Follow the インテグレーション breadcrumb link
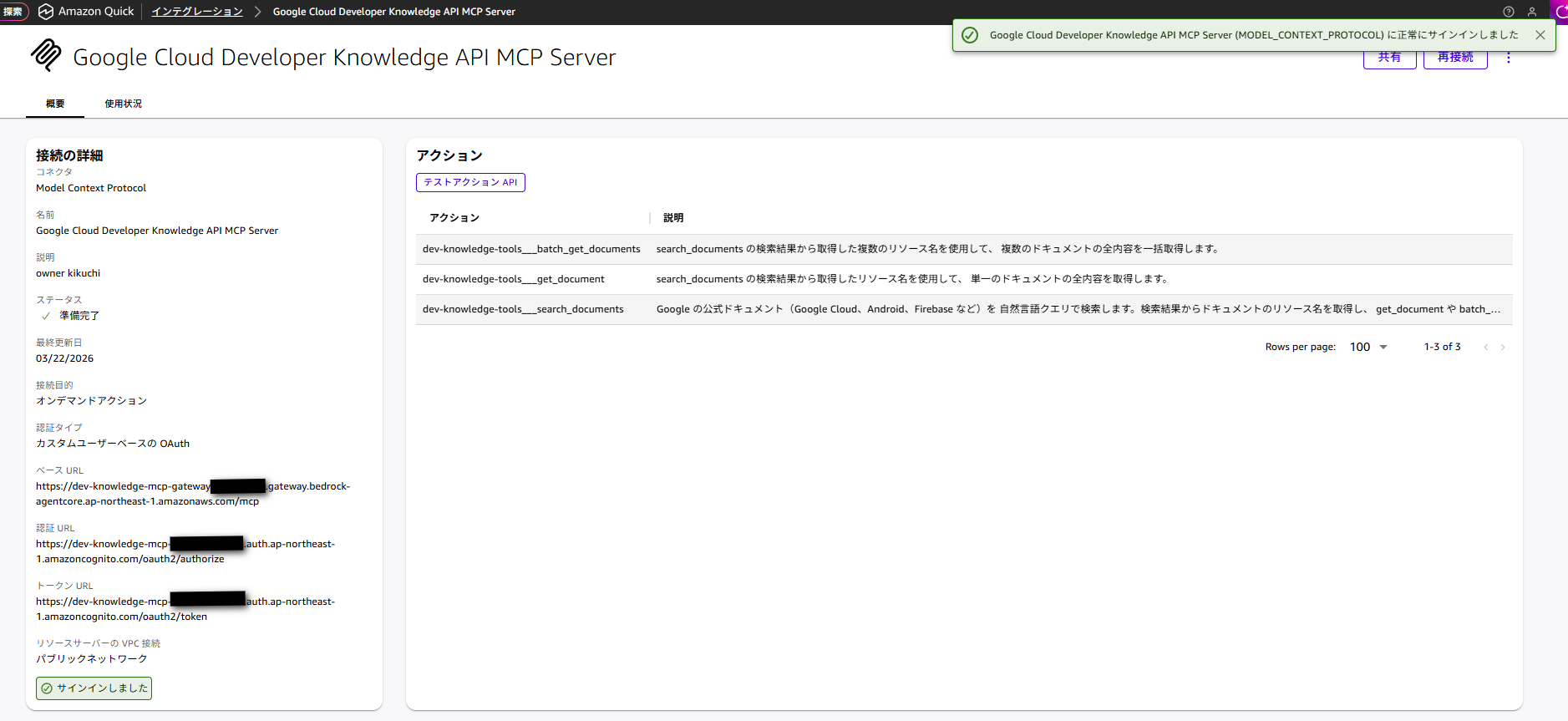 [197, 12]
